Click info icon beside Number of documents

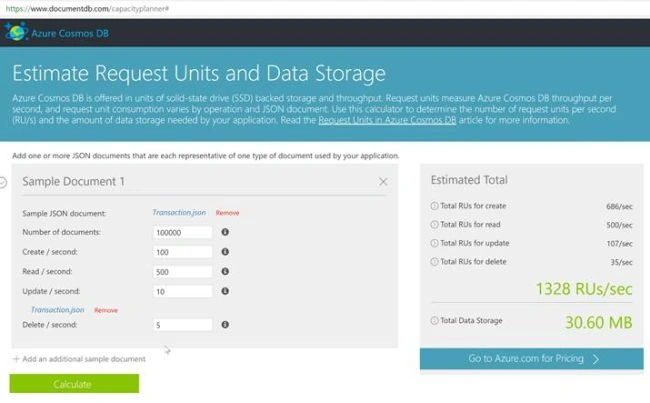[225, 232]
